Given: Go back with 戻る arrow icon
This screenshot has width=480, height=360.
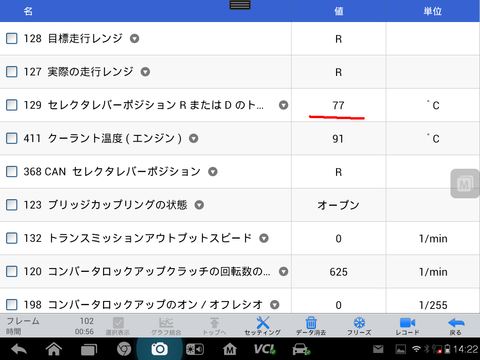Looking at the screenshot, I should point(456,326).
